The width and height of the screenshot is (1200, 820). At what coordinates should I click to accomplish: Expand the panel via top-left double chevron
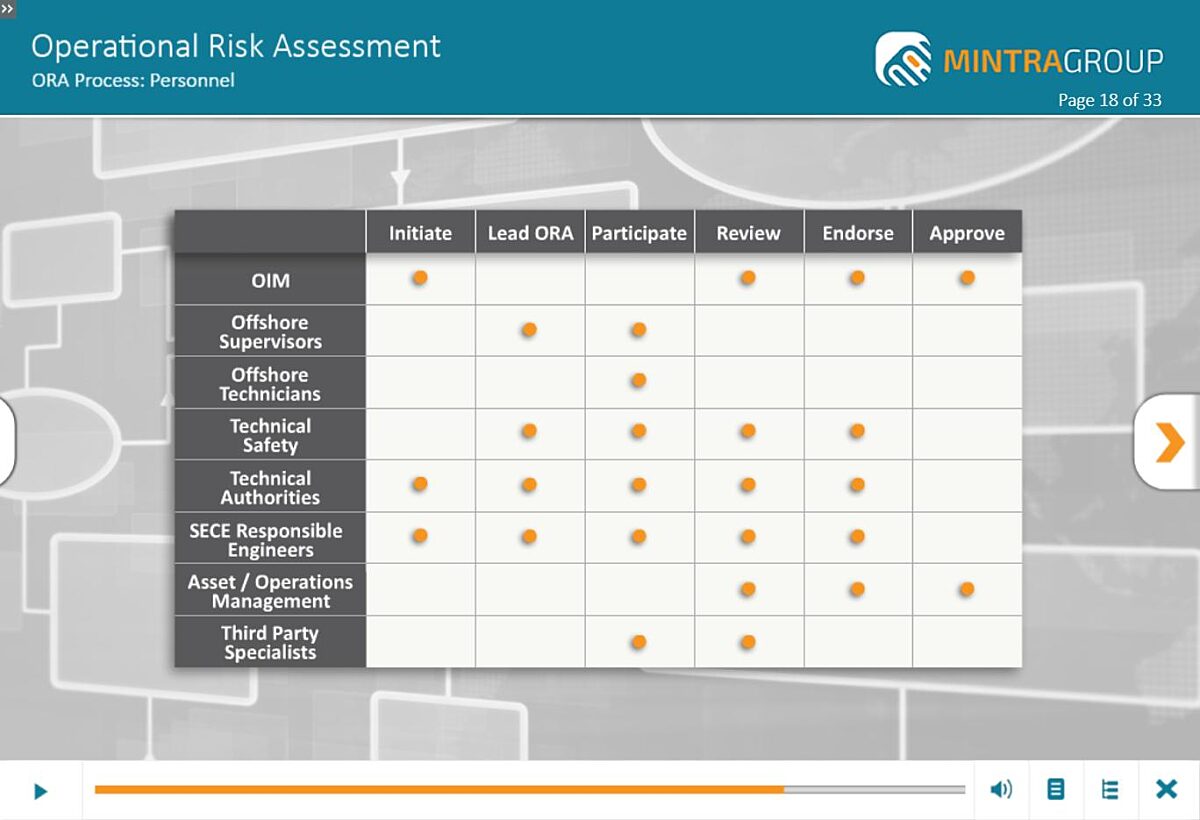pos(8,8)
